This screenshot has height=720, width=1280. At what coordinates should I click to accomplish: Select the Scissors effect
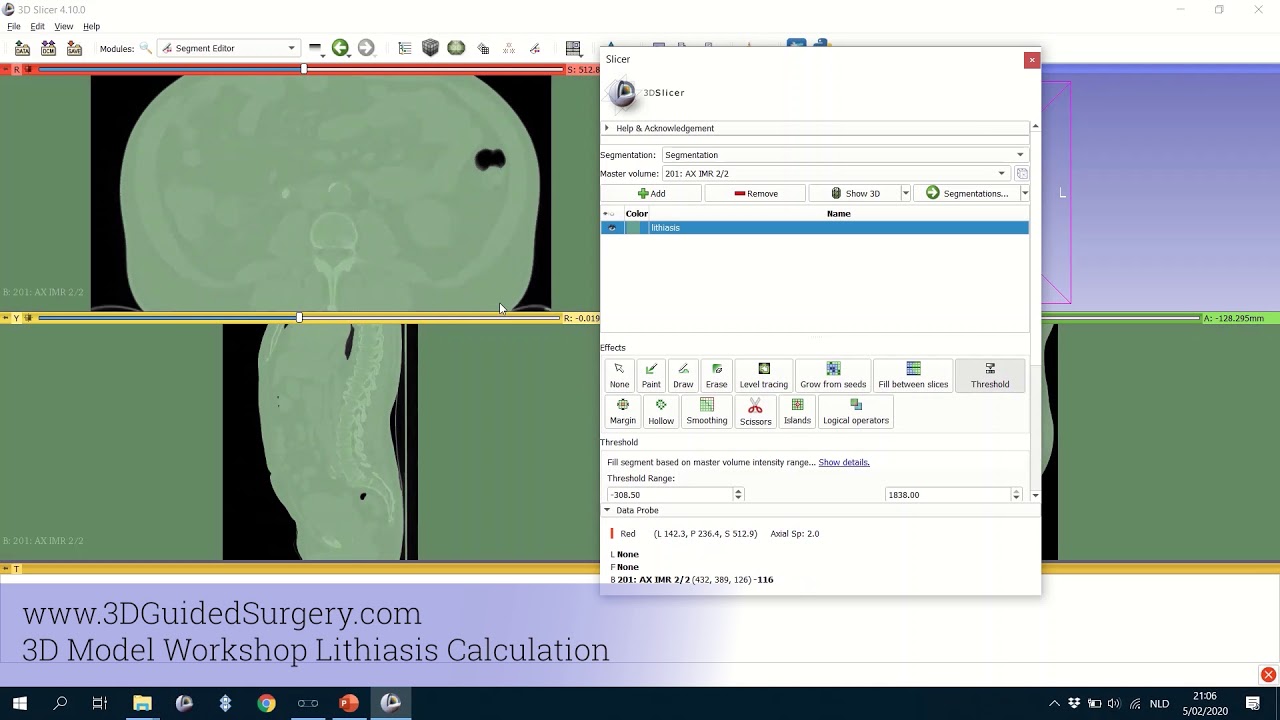click(755, 412)
